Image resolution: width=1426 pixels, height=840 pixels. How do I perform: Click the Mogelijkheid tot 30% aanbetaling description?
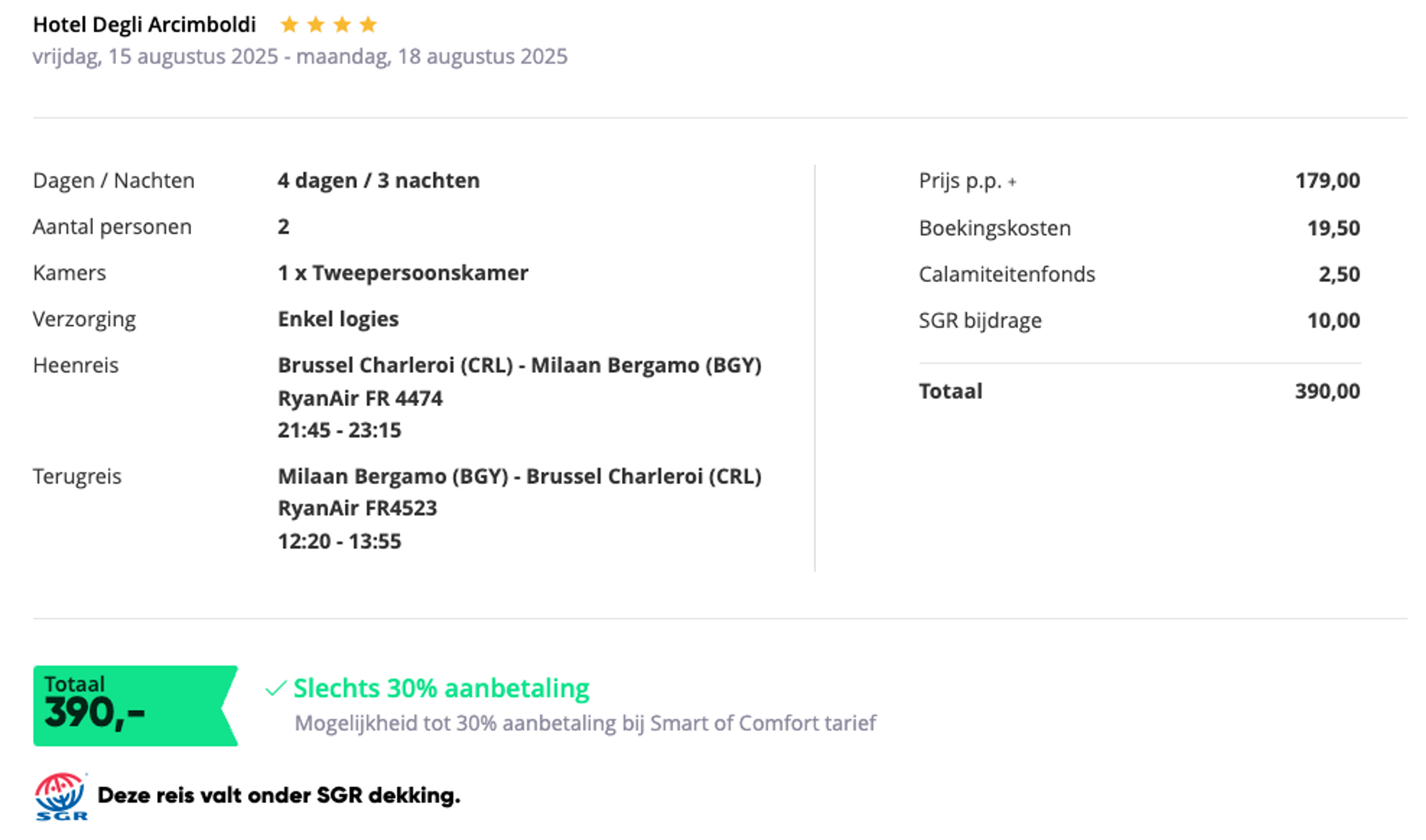click(x=585, y=723)
